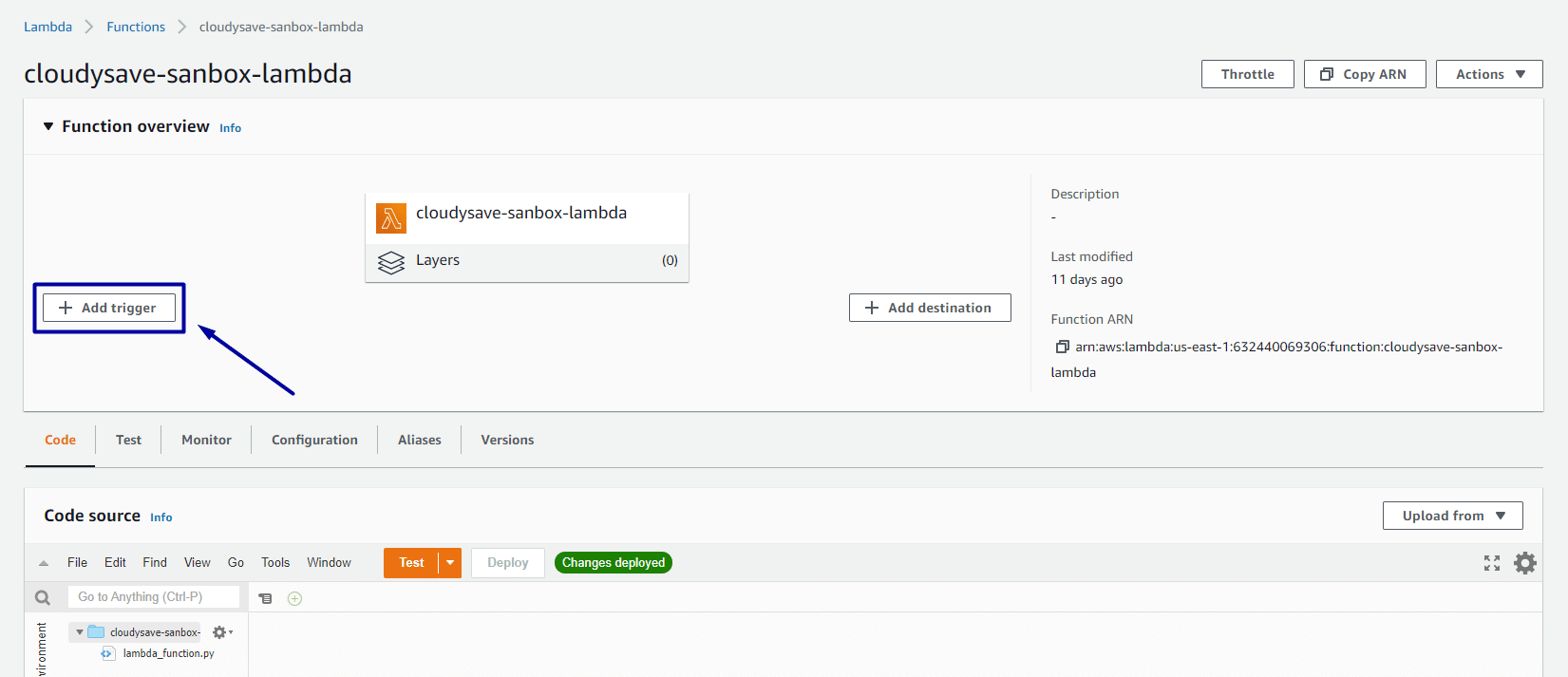The width and height of the screenshot is (1568, 677).
Task: Collapse the editor menu bar with up arrow
Action: [x=44, y=563]
